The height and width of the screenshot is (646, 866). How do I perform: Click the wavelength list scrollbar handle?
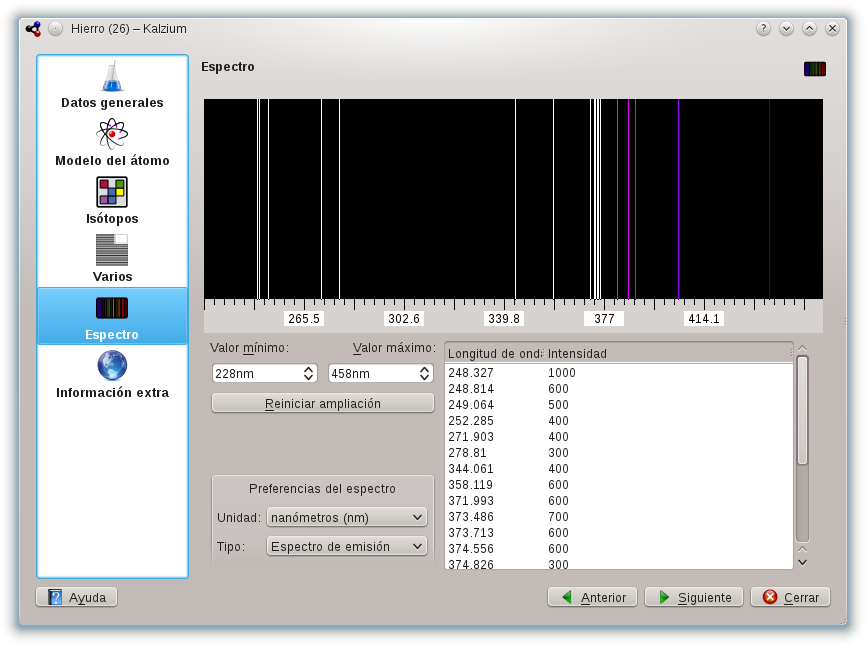(x=803, y=410)
